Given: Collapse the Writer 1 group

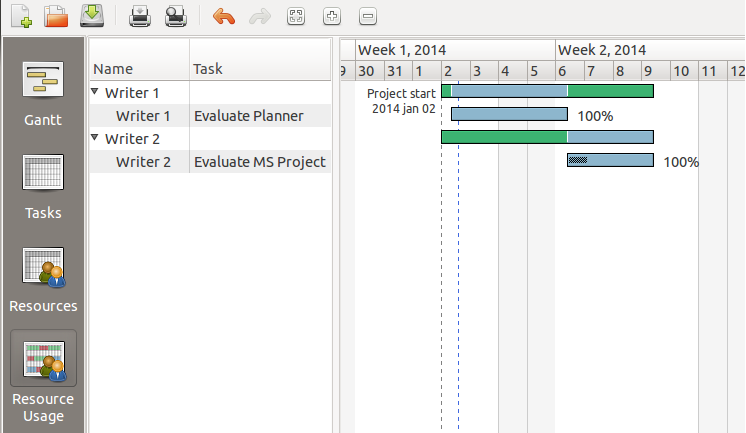Looking at the screenshot, I should tap(95, 92).
